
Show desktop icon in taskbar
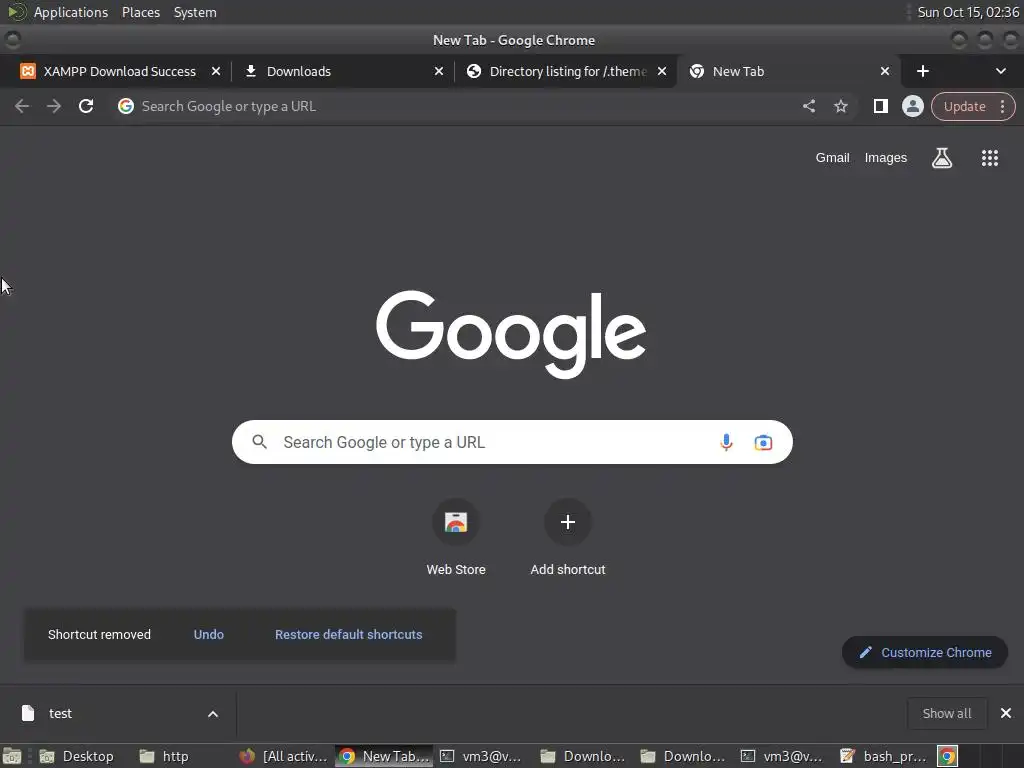tap(12, 756)
